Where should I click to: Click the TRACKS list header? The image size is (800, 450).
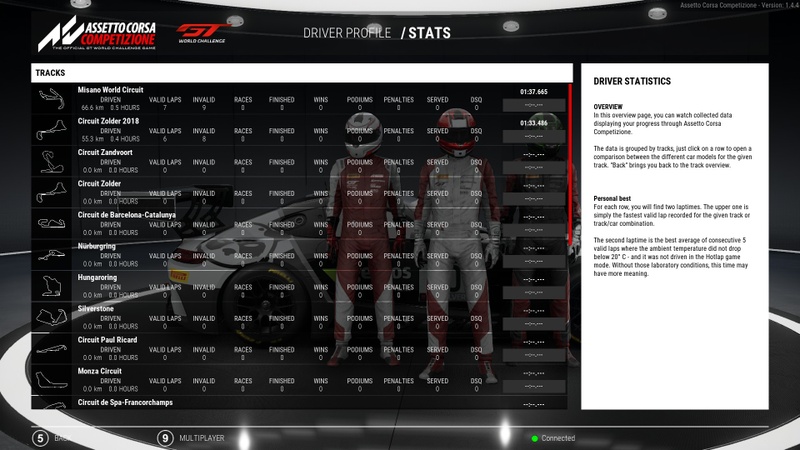click(x=302, y=73)
